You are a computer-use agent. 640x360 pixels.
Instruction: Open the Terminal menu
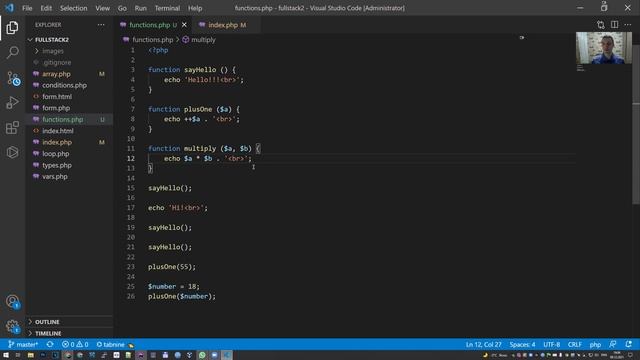point(167,8)
